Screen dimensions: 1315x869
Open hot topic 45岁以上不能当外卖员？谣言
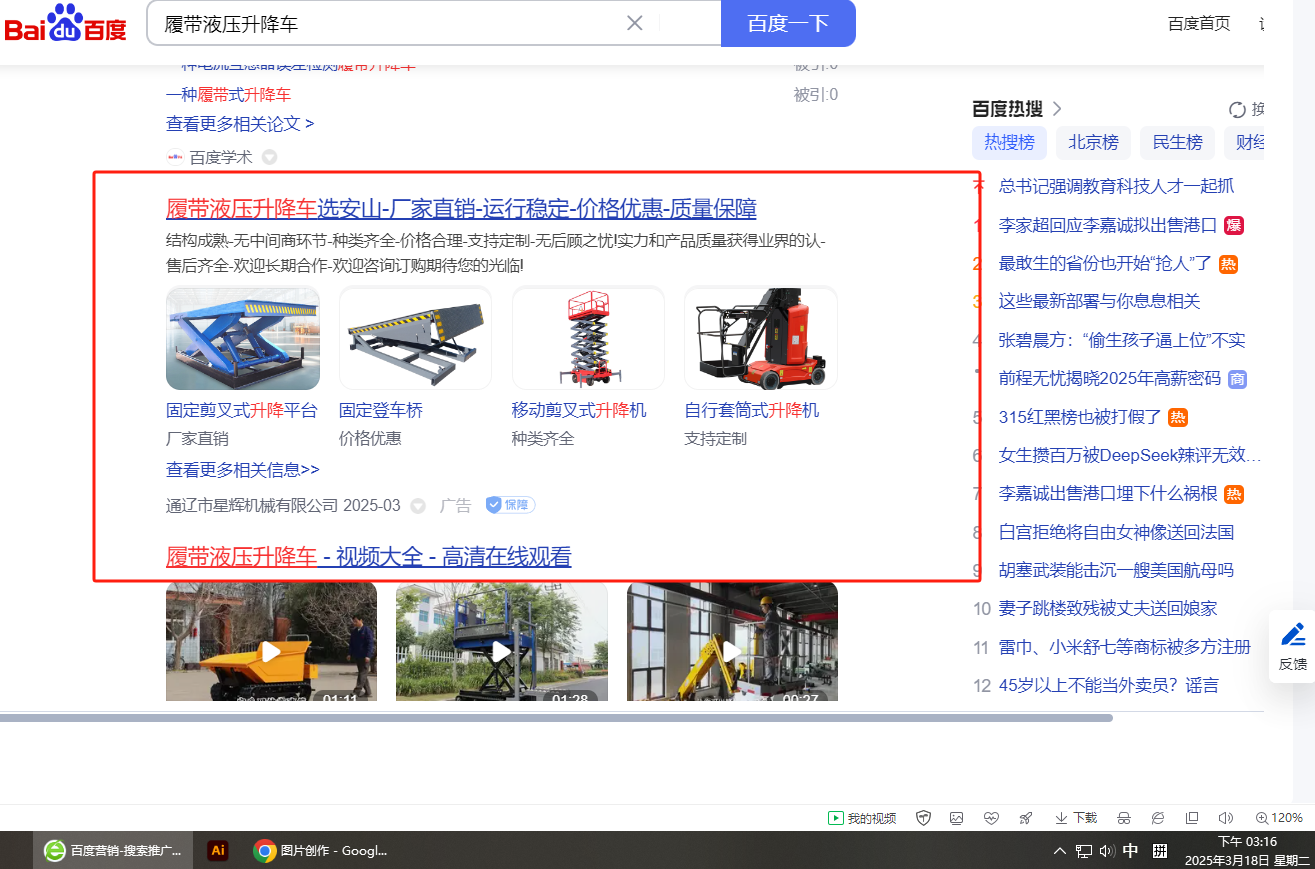[x=1108, y=686]
